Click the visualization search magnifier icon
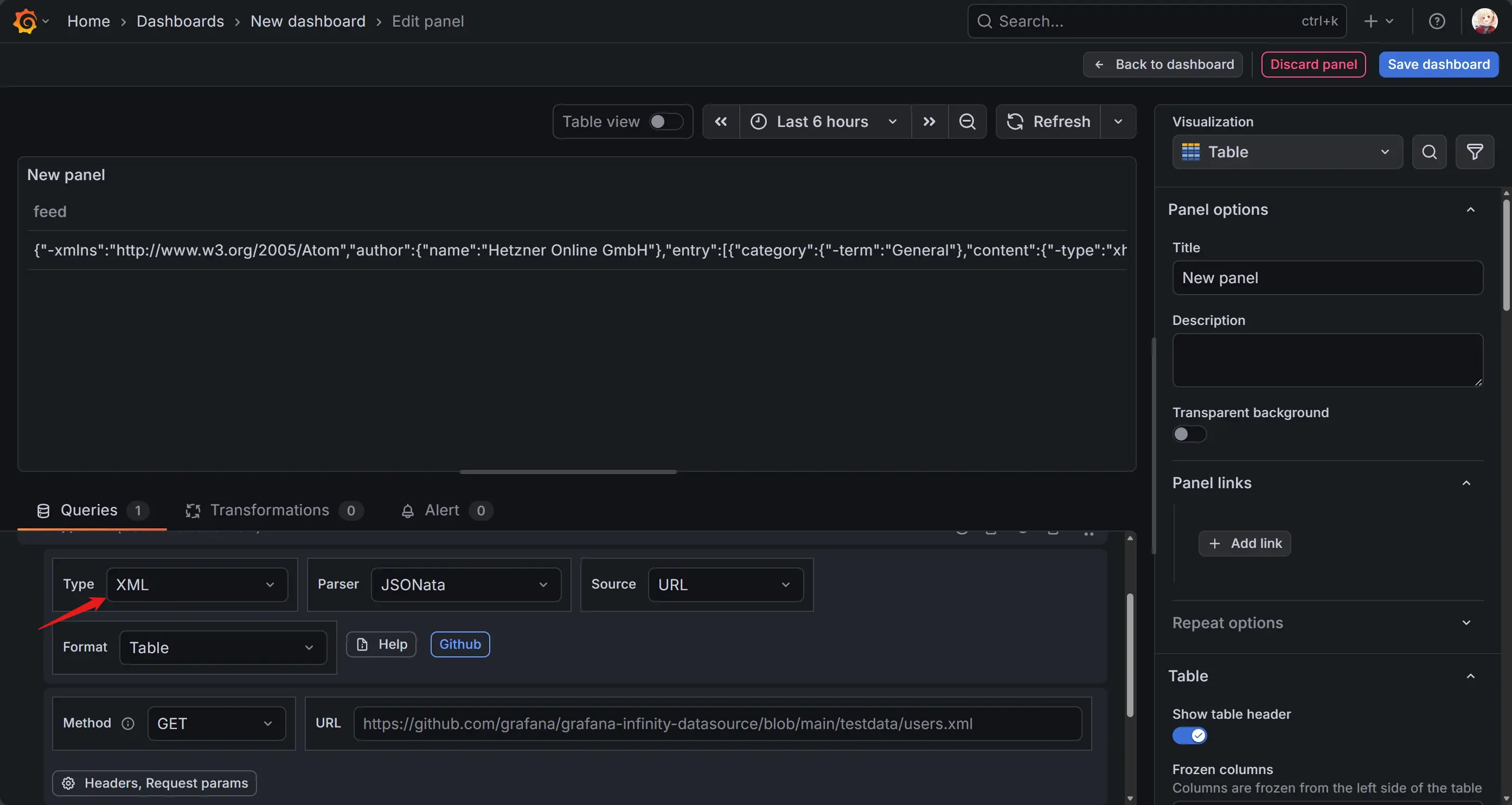The width and height of the screenshot is (1512, 805). [x=1429, y=152]
